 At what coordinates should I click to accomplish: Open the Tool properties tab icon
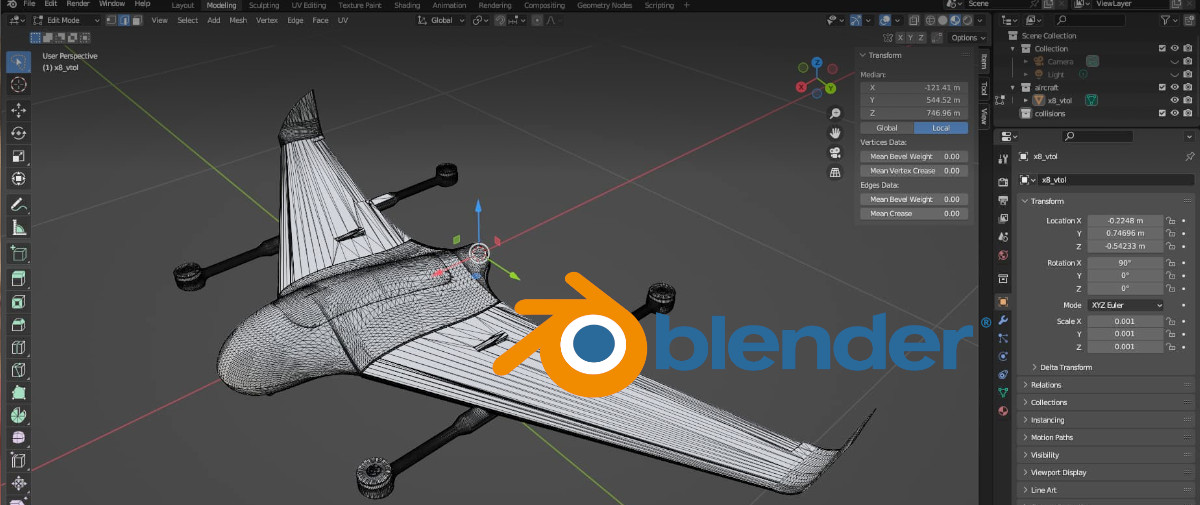click(1003, 160)
